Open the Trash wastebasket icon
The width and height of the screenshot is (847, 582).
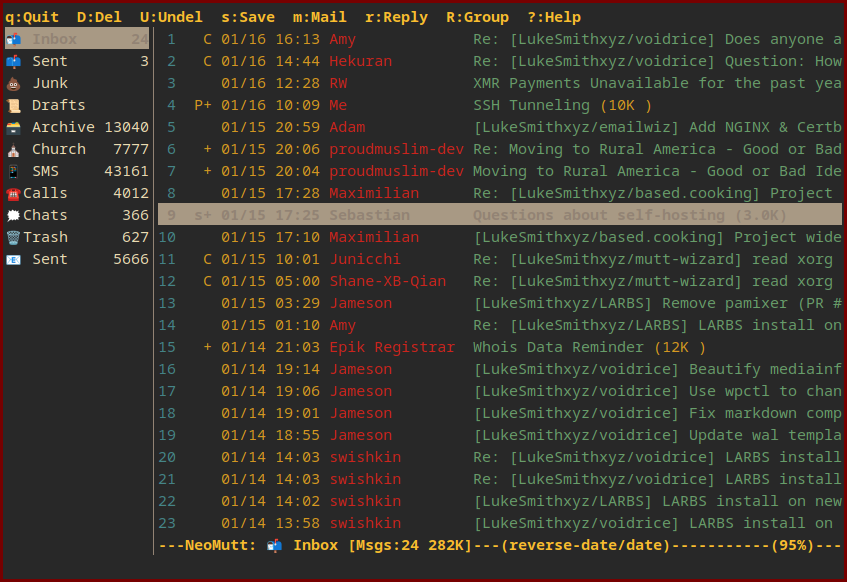point(14,237)
